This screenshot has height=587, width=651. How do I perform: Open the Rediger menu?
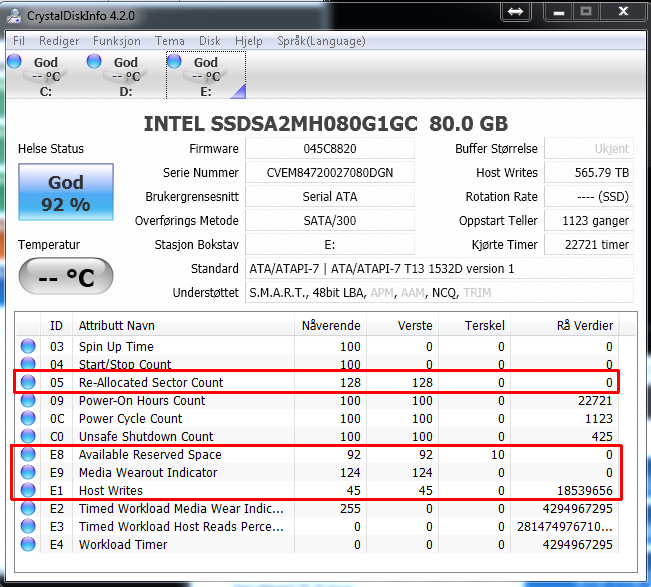pos(59,41)
